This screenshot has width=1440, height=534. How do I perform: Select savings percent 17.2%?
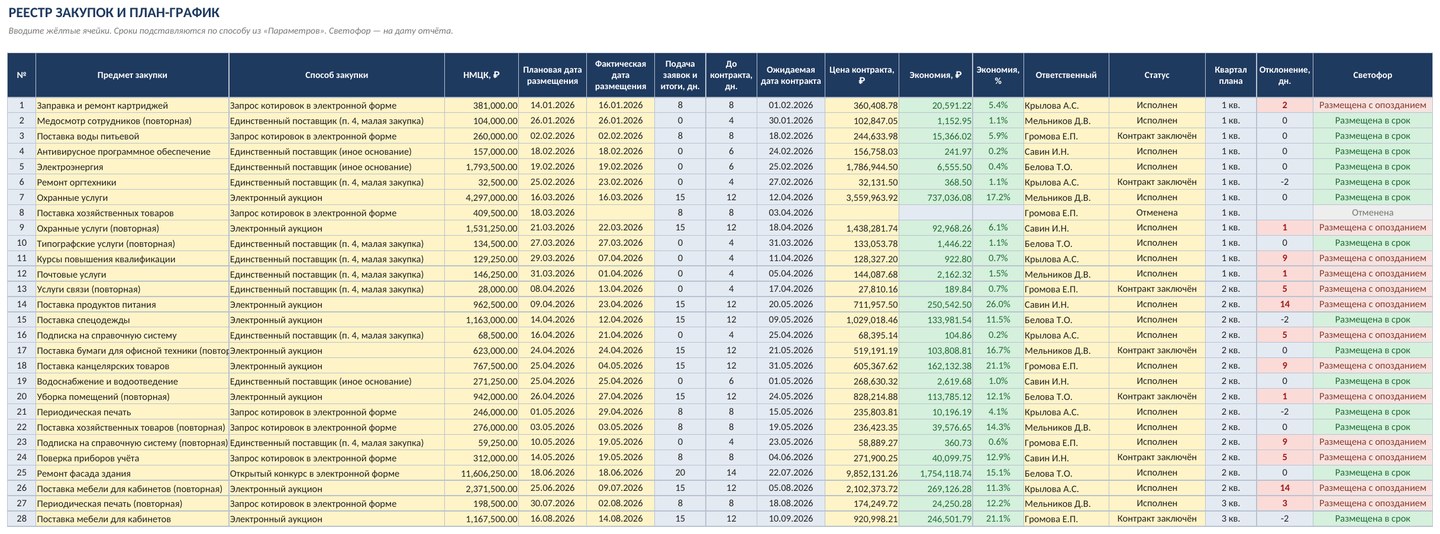[998, 197]
